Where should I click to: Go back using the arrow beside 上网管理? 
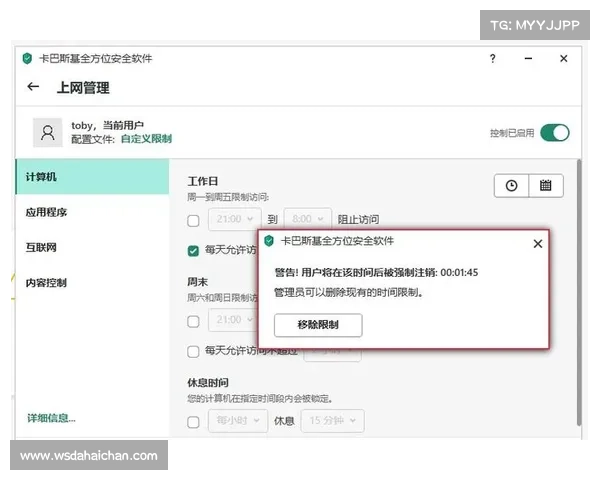point(33,87)
